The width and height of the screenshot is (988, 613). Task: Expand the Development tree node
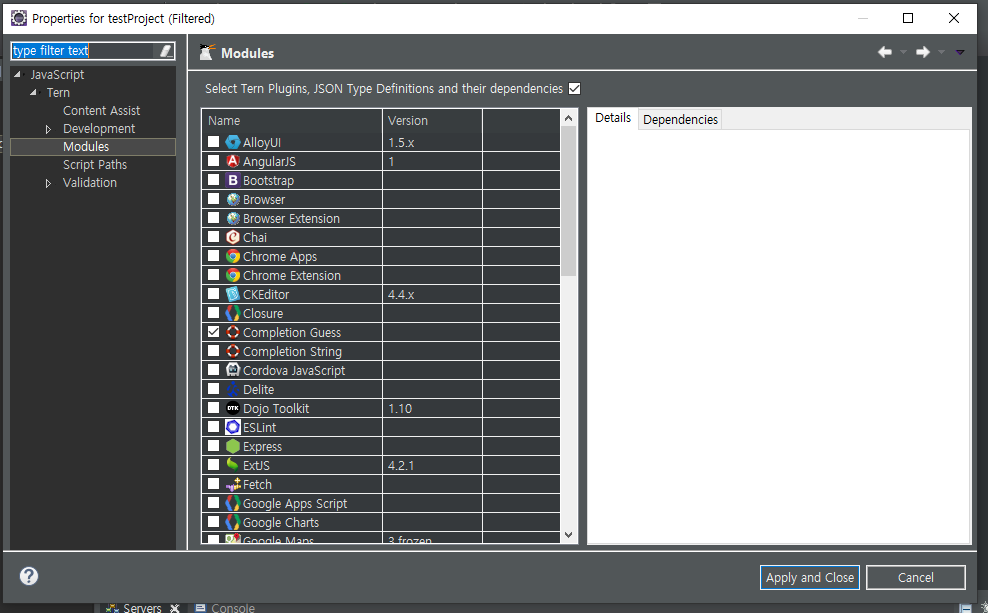tap(49, 129)
